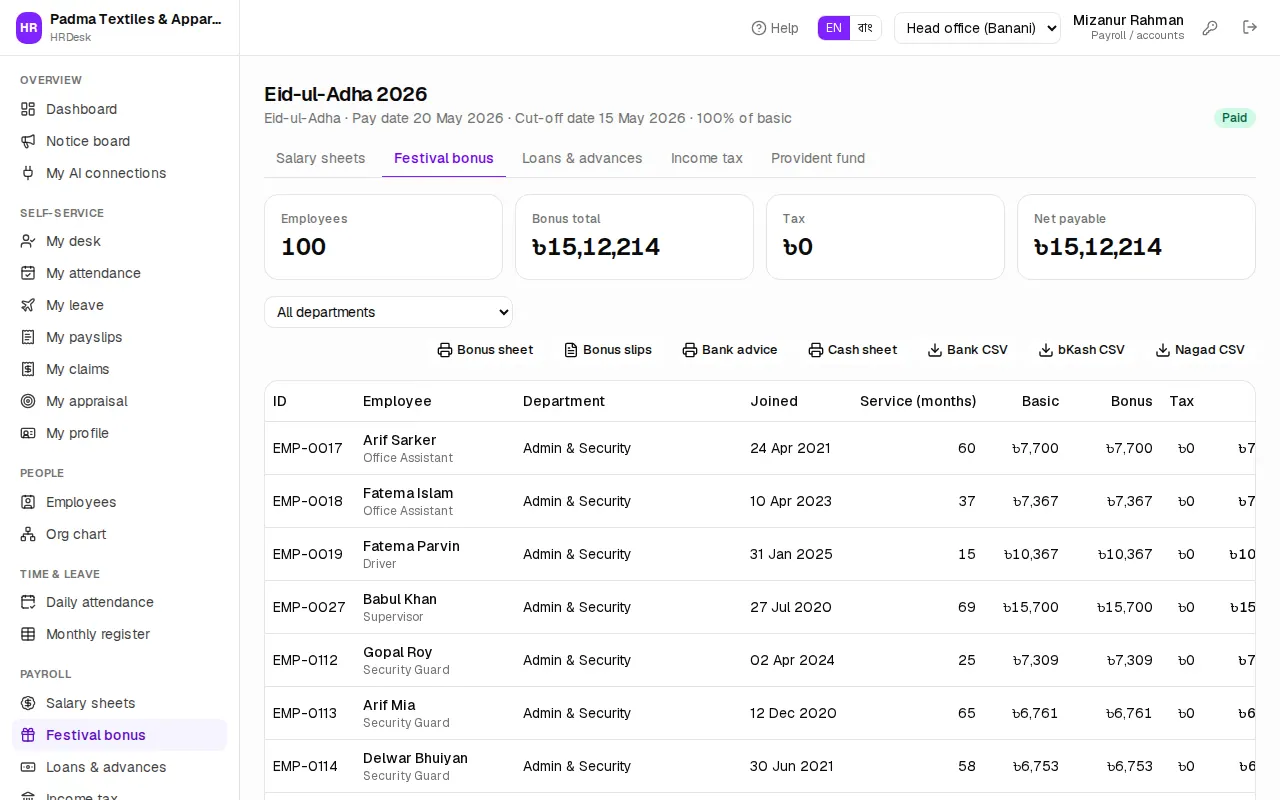The image size is (1280, 800).
Task: Switch to the Provident fund tab
Action: pyautogui.click(x=818, y=158)
